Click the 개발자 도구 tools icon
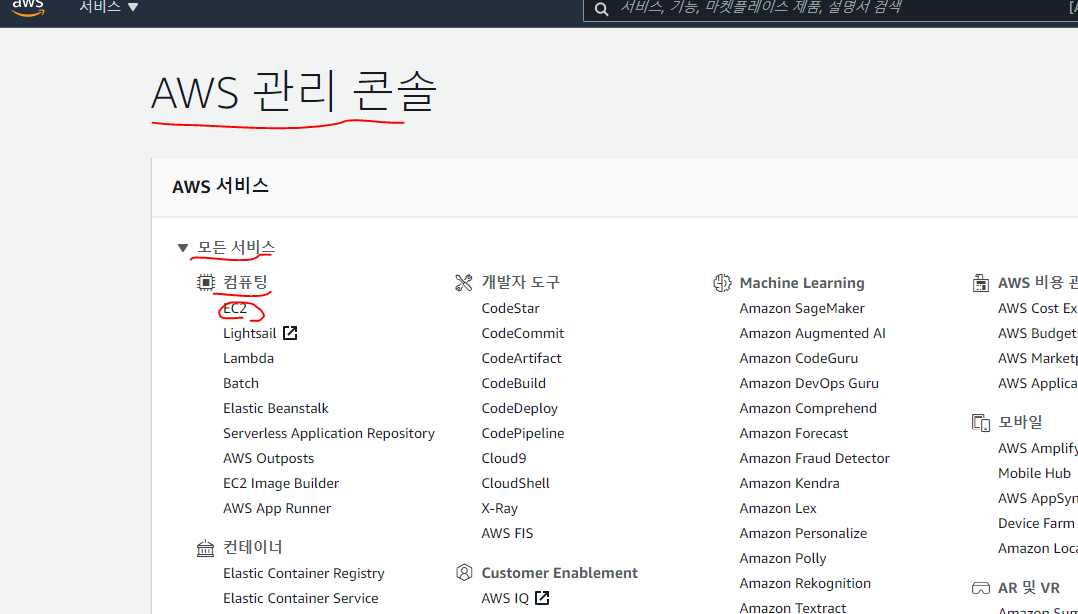 point(464,283)
